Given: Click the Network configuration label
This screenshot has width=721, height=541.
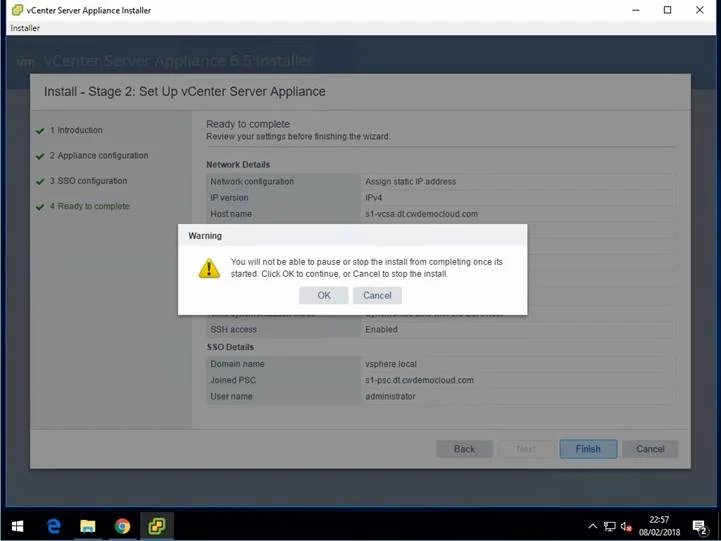Looking at the screenshot, I should pyautogui.click(x=252, y=182).
